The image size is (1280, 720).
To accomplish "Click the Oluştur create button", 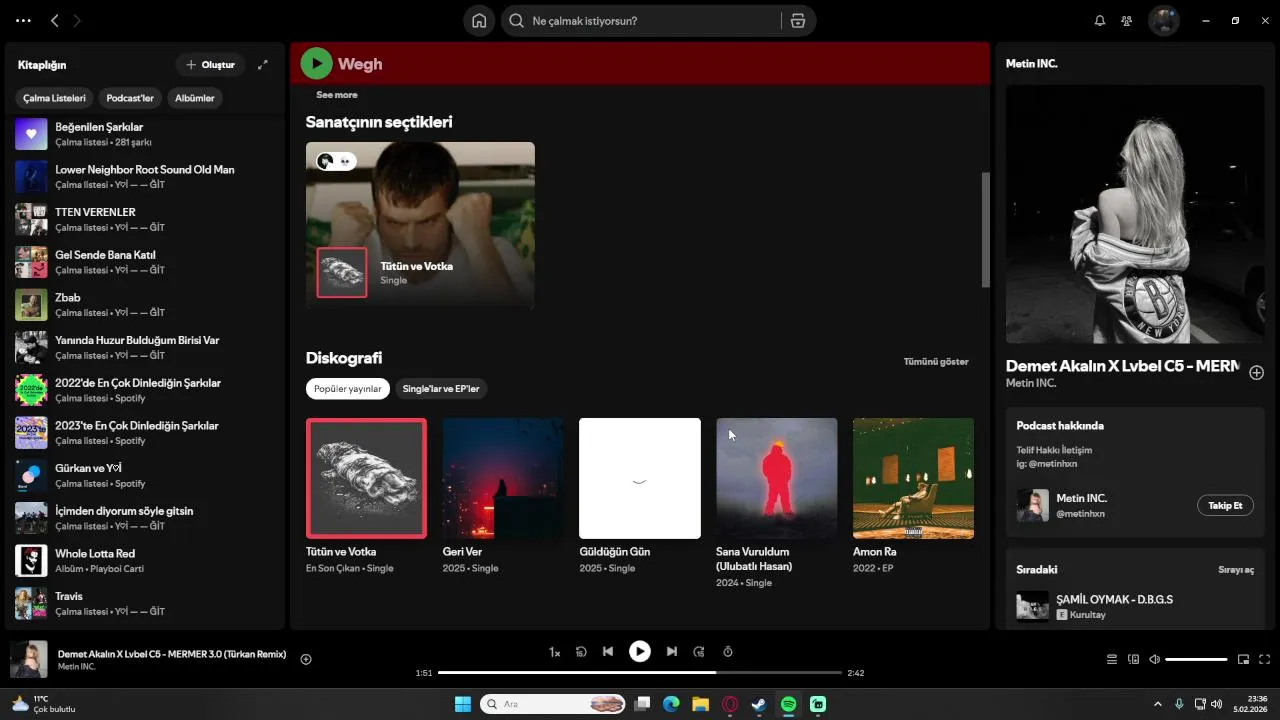I will click(210, 65).
